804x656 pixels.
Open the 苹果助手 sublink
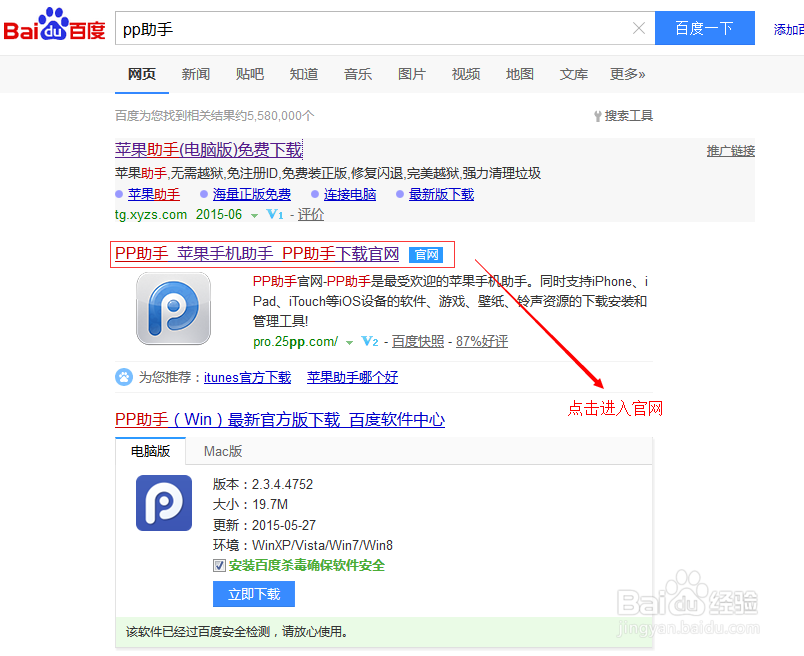(x=154, y=194)
